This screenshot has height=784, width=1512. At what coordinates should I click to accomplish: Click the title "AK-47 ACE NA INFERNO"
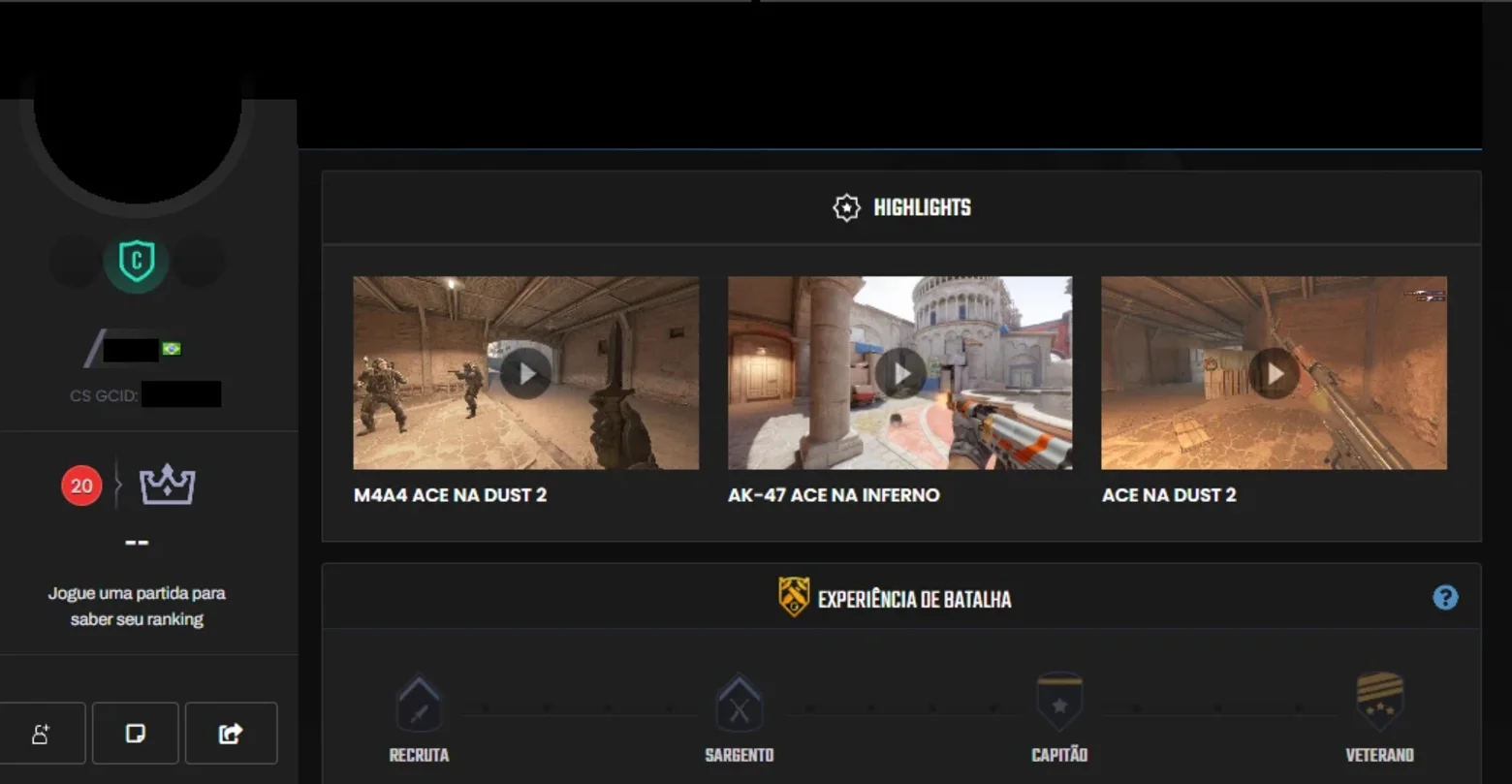tap(834, 495)
